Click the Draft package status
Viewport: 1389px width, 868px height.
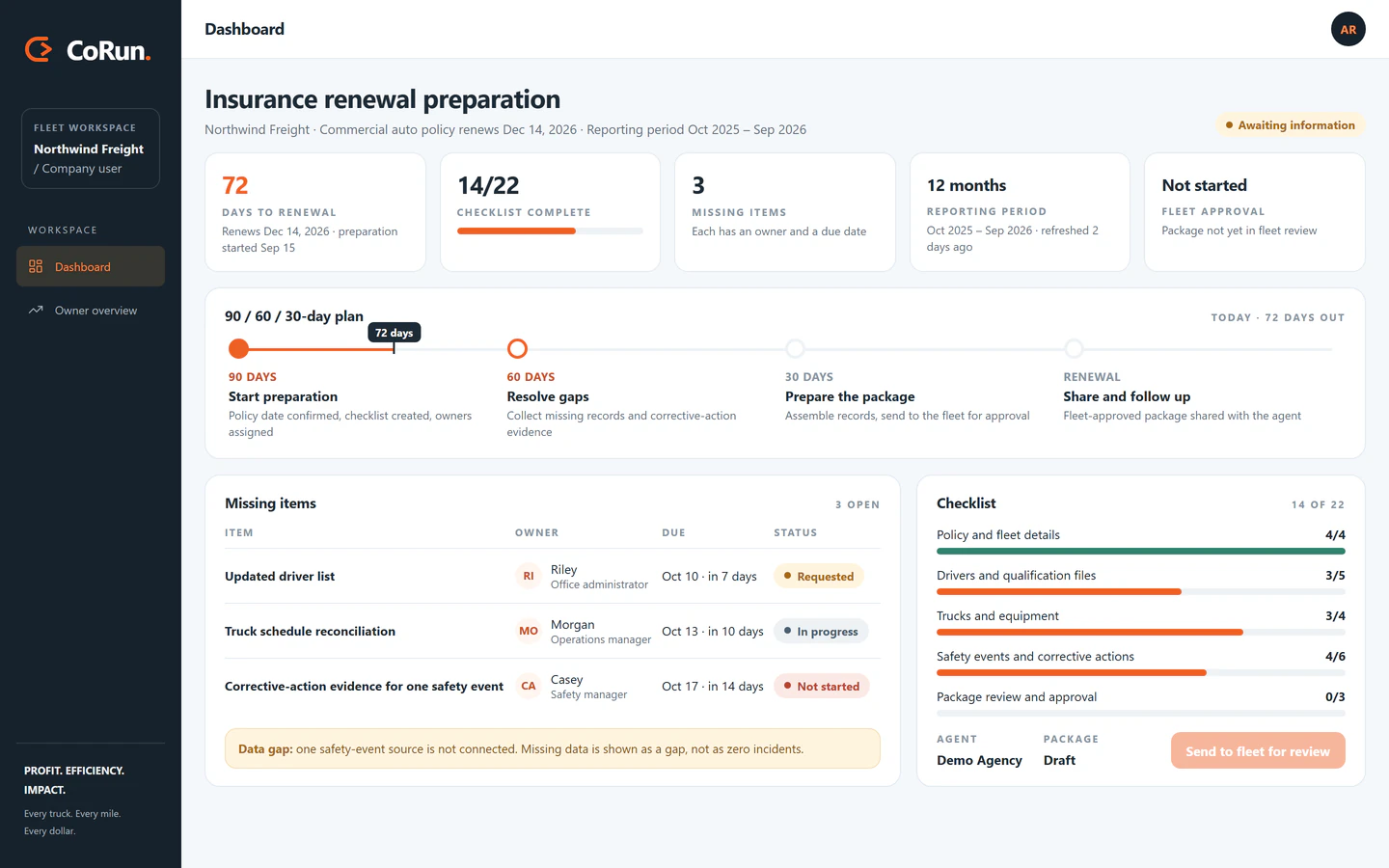coord(1059,760)
